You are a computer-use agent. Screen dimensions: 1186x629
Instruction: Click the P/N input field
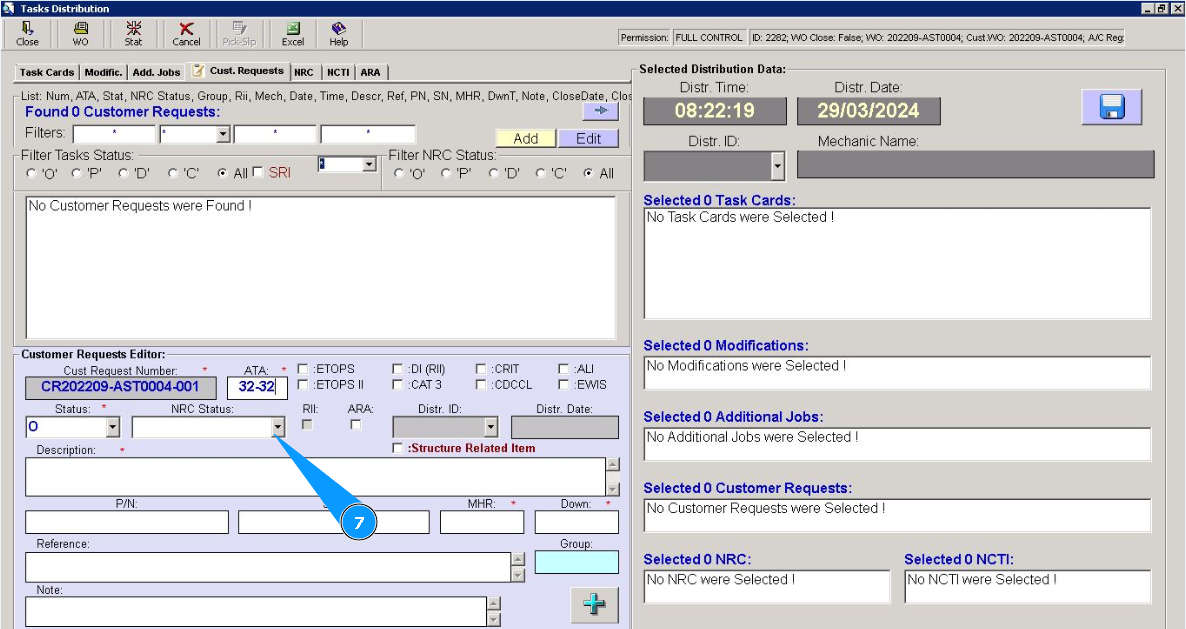click(126, 522)
